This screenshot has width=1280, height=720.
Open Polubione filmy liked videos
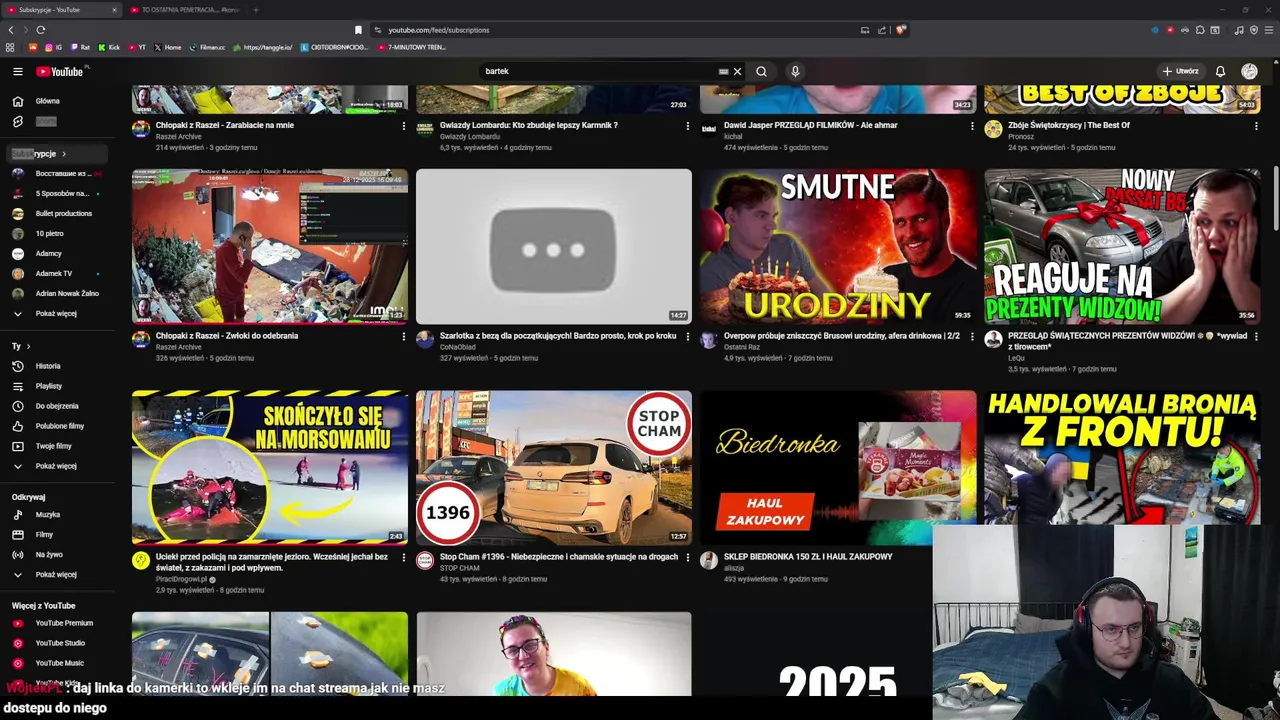[x=58, y=426]
